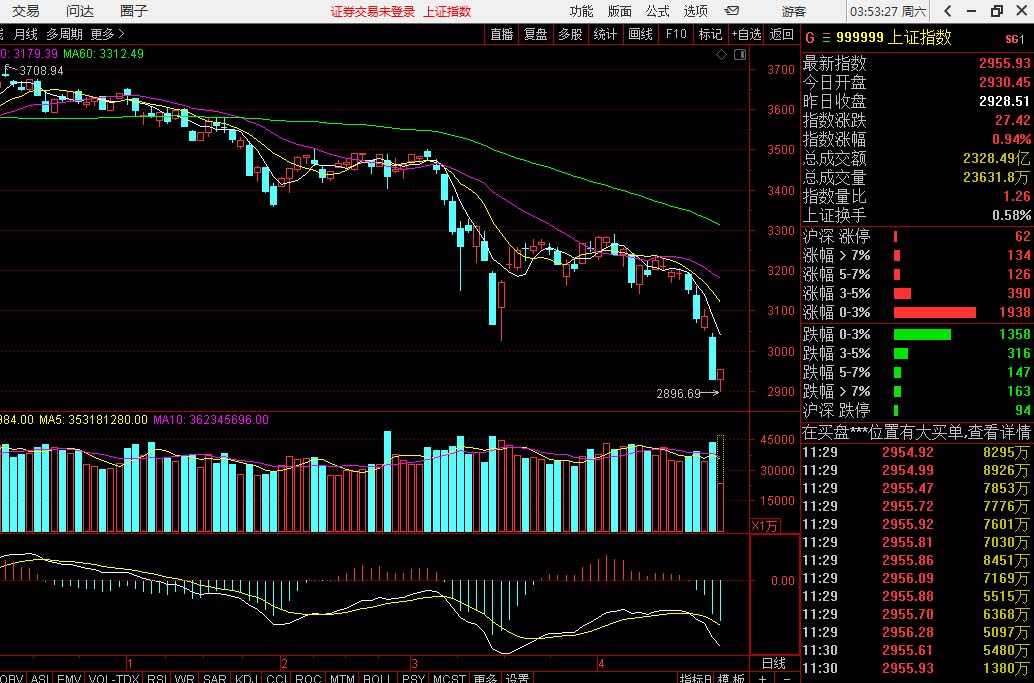This screenshot has height=683, width=1034.
Task: Click the 返回 back button
Action: (781, 34)
